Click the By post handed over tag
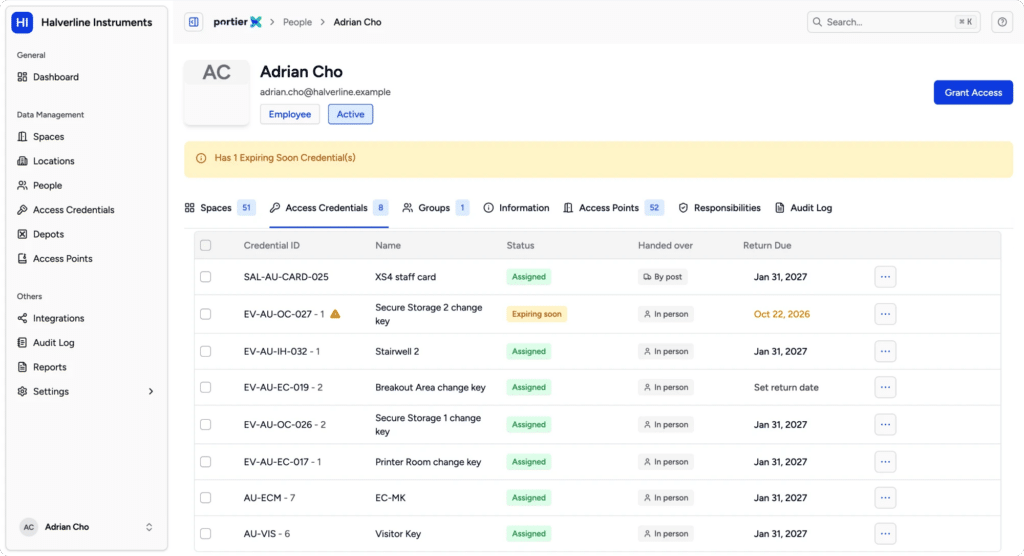The width and height of the screenshot is (1024, 556). pos(663,277)
